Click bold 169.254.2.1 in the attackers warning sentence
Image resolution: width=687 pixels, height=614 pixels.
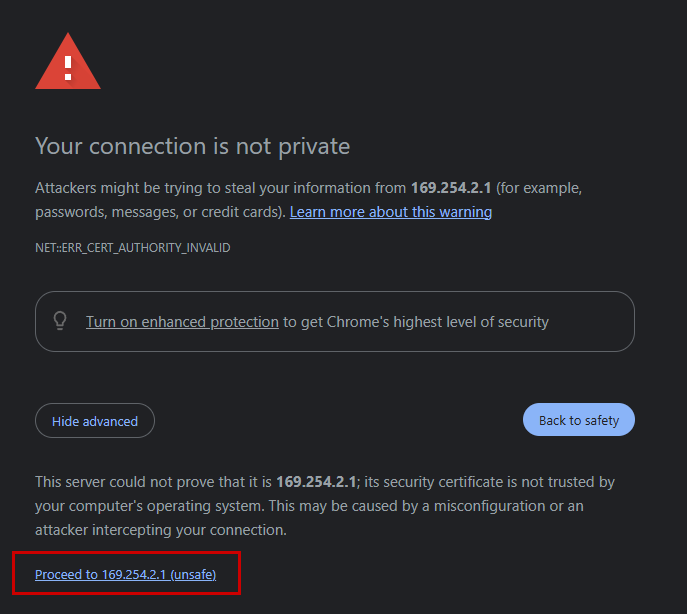pos(451,188)
